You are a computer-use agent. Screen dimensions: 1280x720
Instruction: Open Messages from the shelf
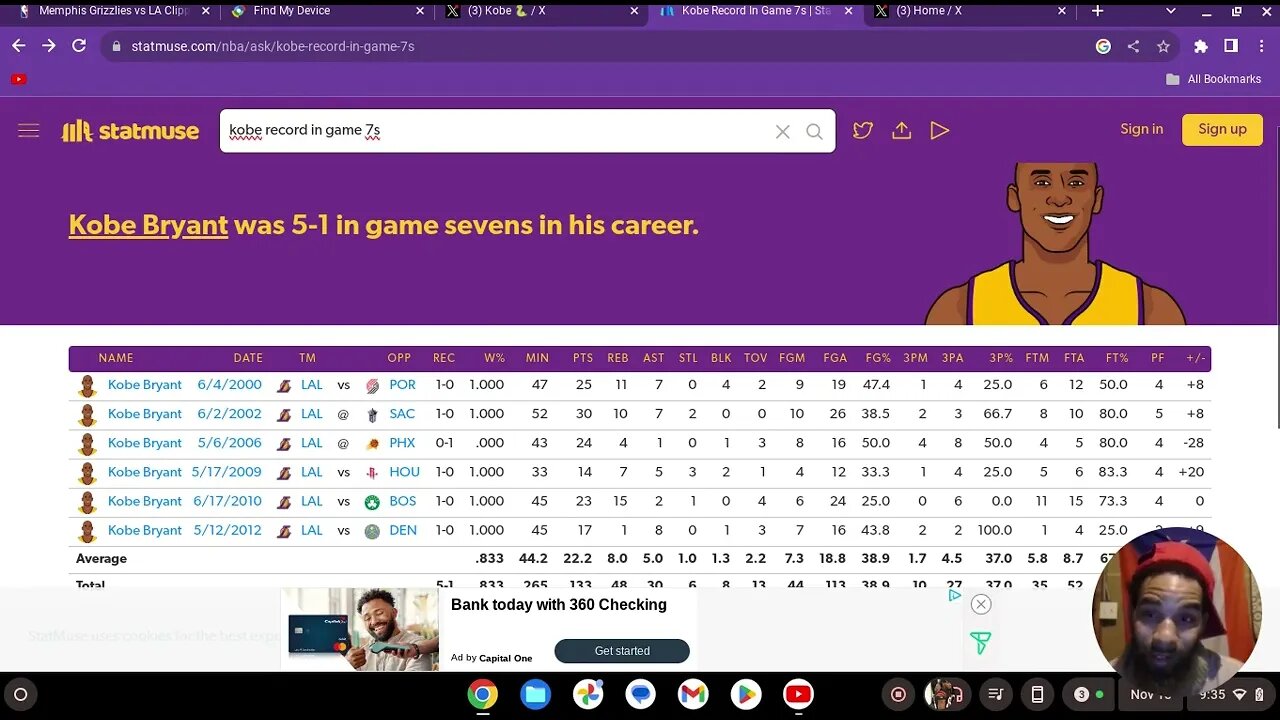[x=640, y=694]
